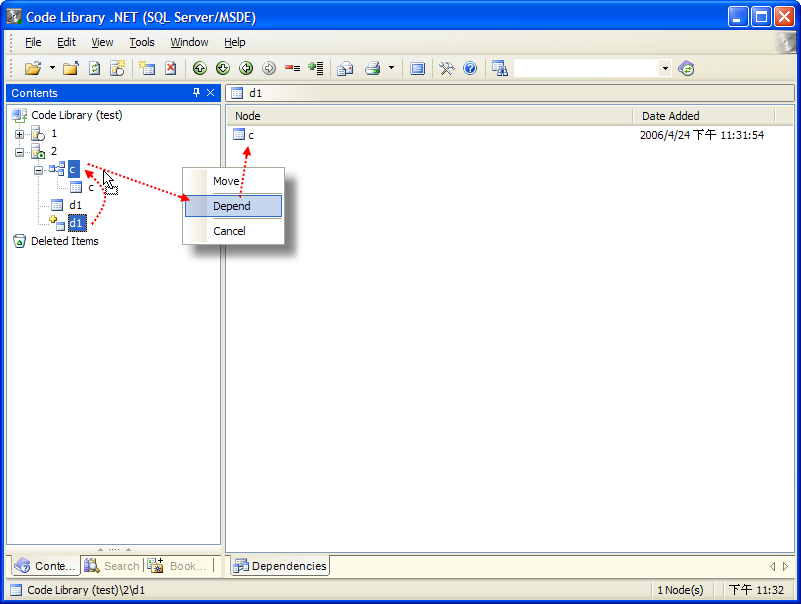Click the binoculars find toolbar icon

tap(500, 68)
